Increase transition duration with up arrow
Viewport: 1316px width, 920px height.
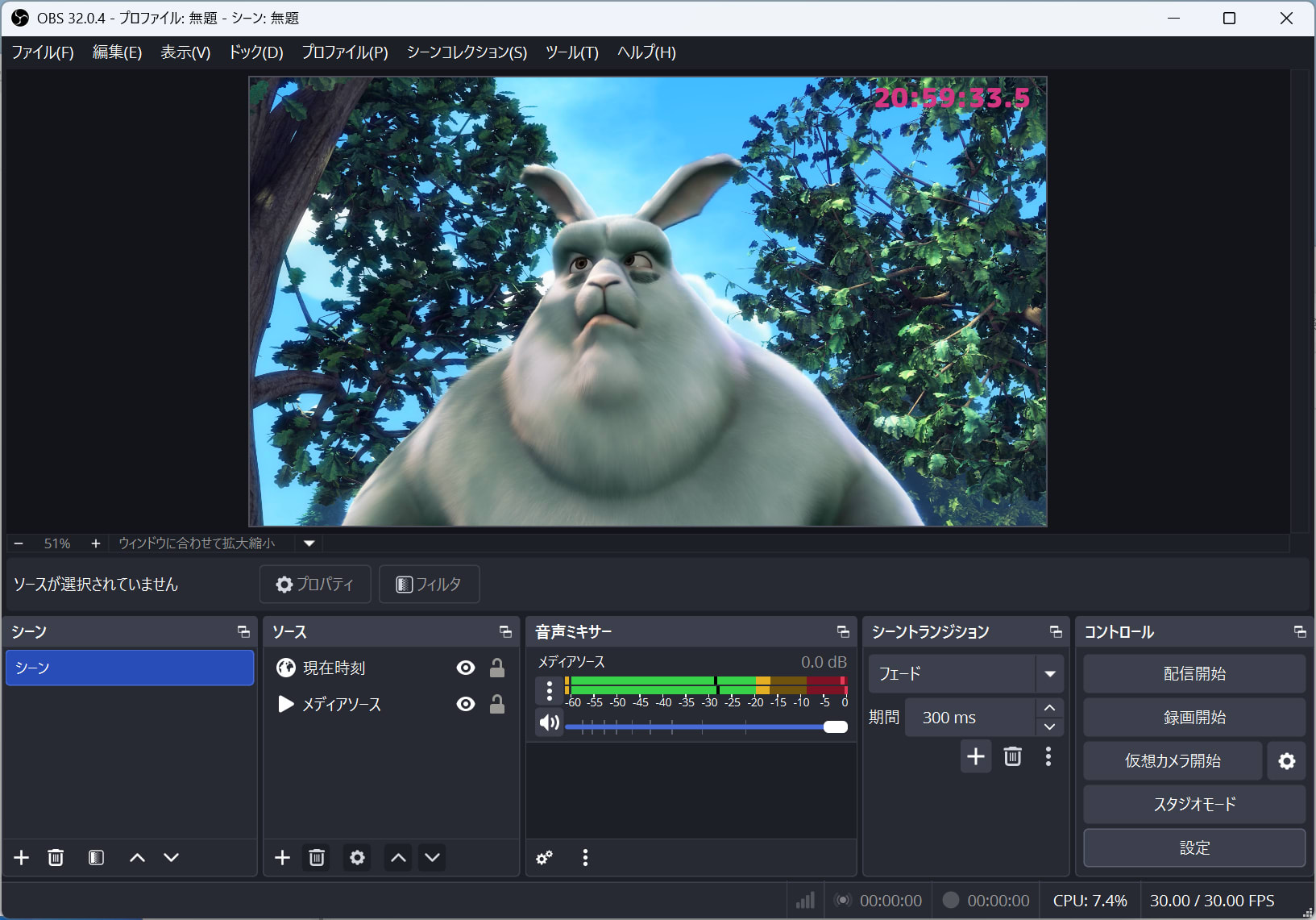(1049, 708)
